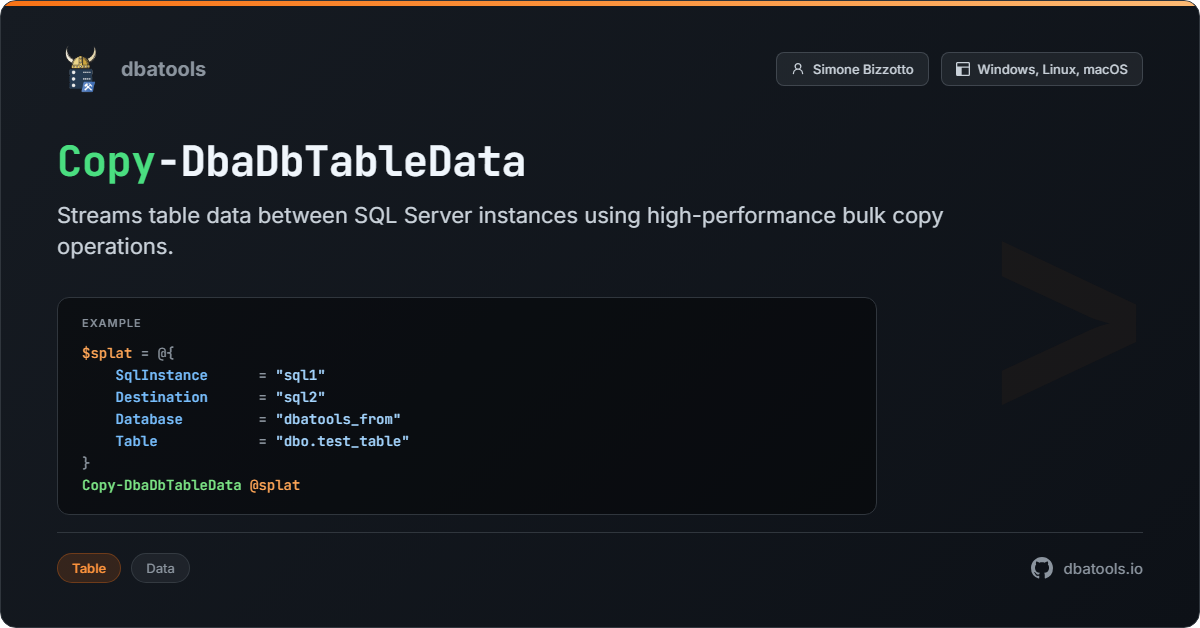The image size is (1200, 628).
Task: Click the Windows, Linux, macOS platform badge
Action: [1041, 69]
